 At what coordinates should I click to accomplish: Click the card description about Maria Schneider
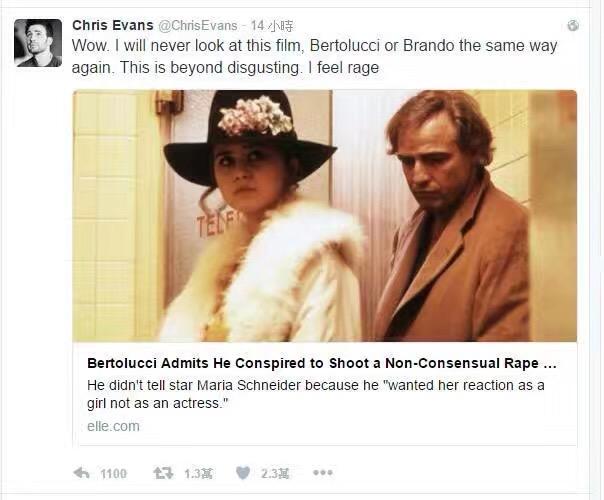(315, 394)
